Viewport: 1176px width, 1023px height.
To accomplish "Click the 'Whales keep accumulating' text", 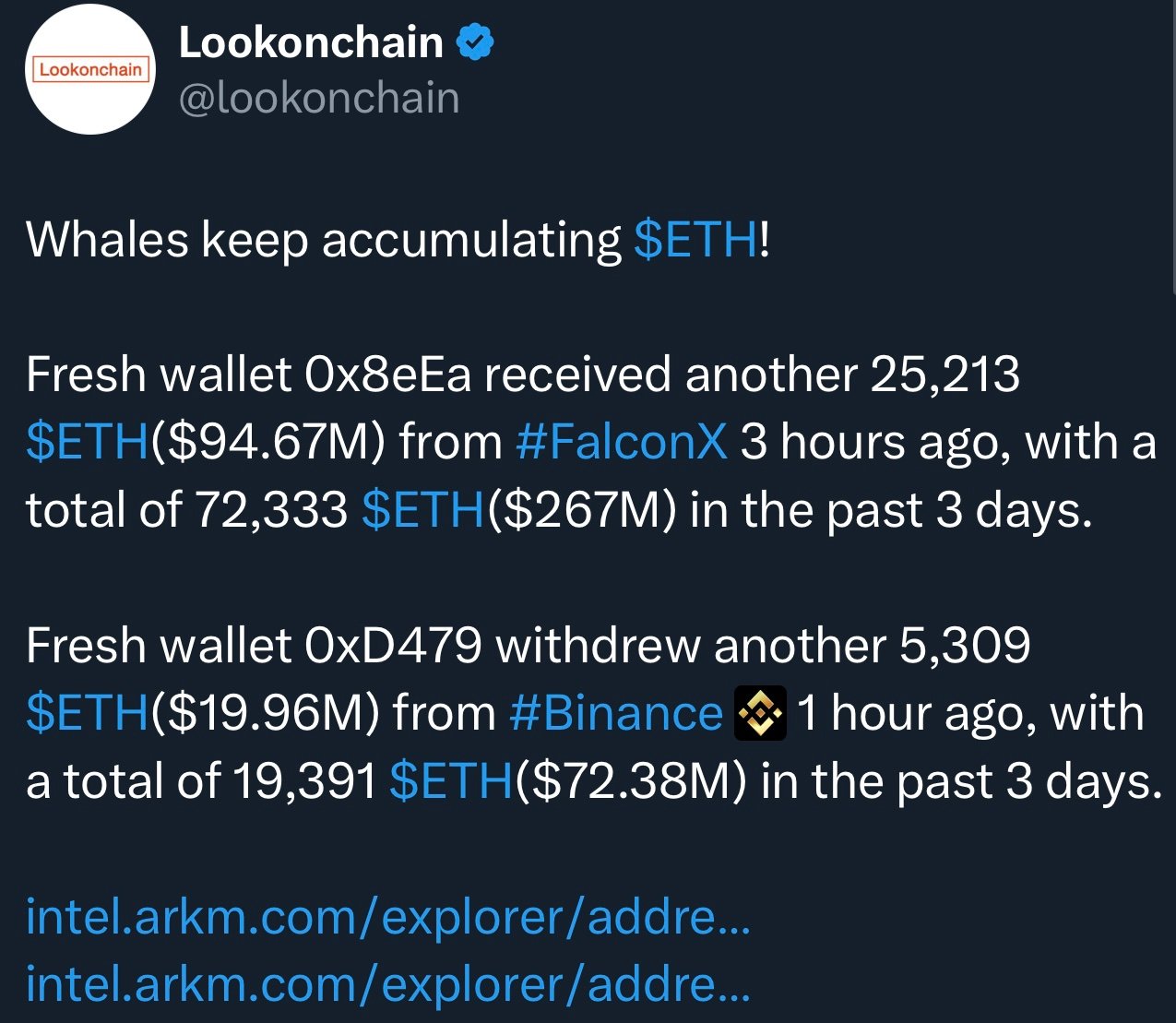I will 323,240.
